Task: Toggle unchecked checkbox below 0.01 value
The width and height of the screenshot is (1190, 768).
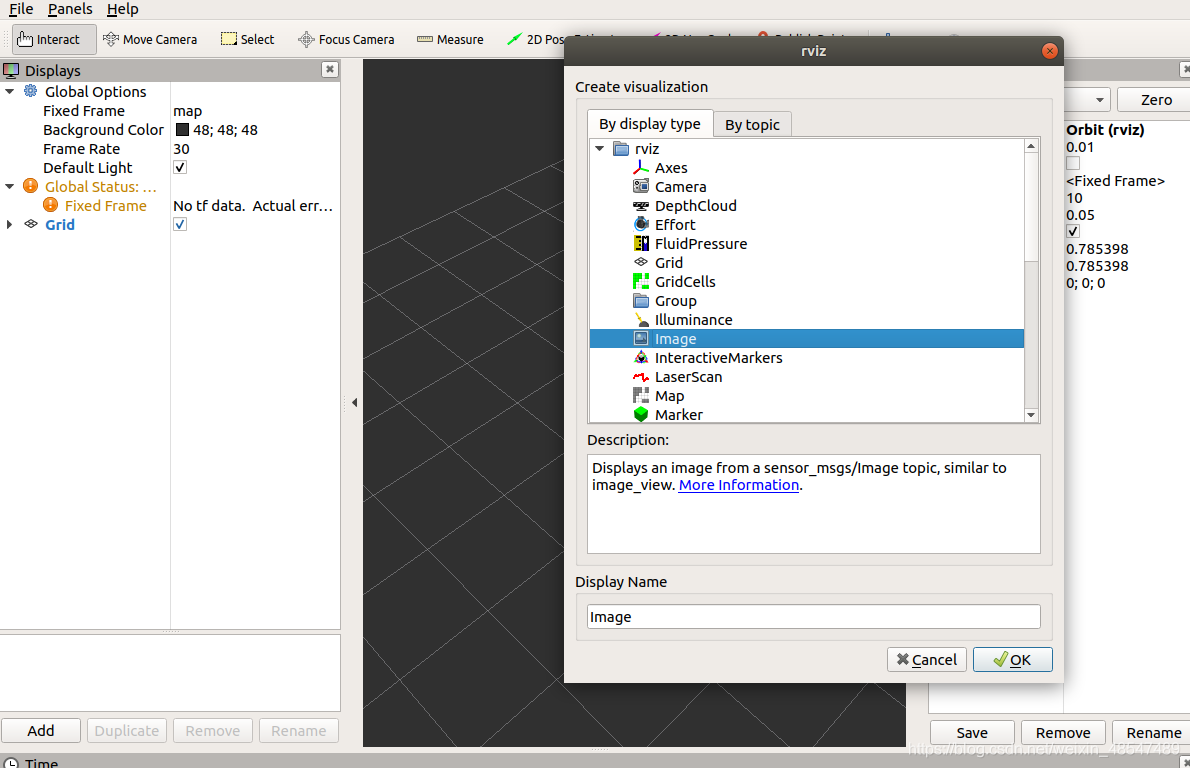Action: tap(1072, 163)
